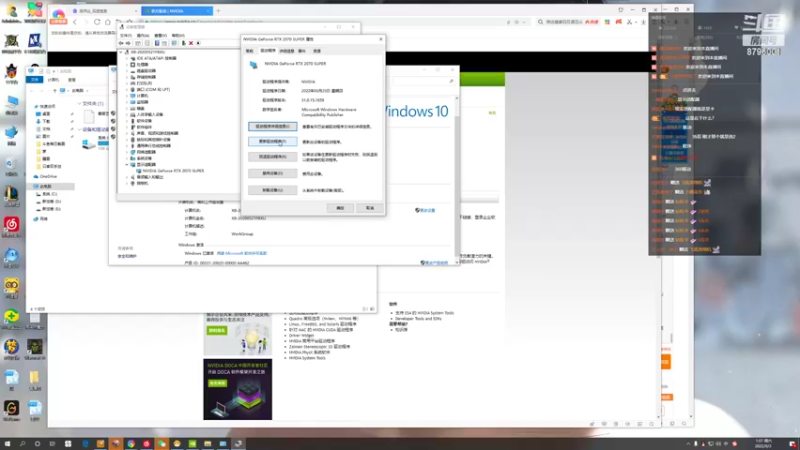Click green update driver icon in Device Manager toolbar

(184, 43)
